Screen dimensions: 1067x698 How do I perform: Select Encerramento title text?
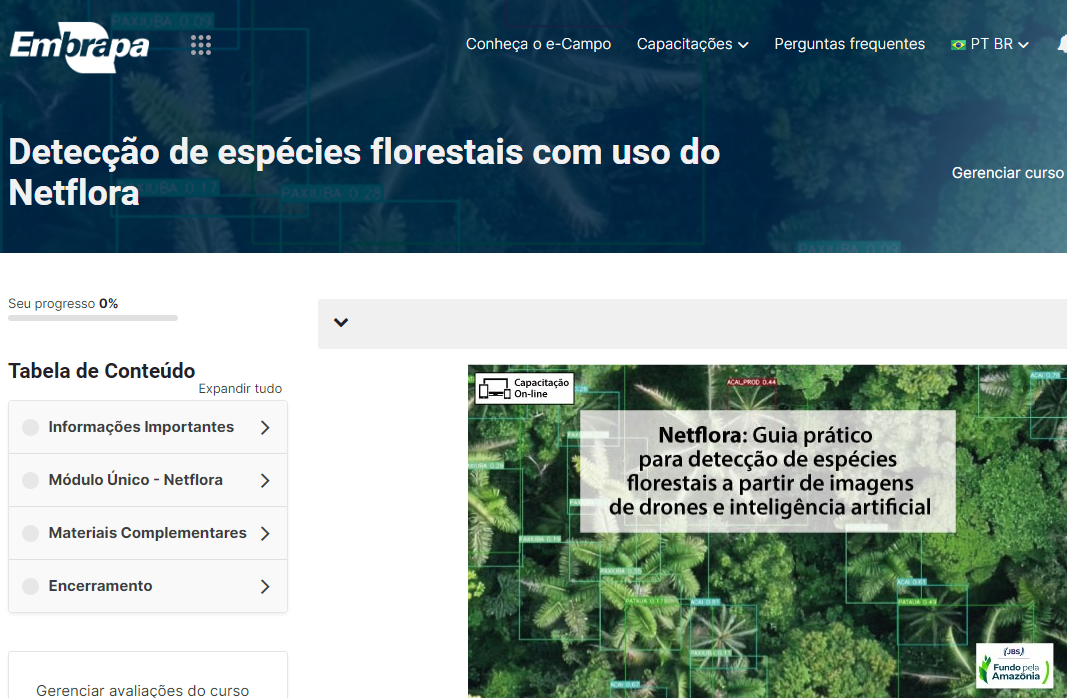pos(100,586)
